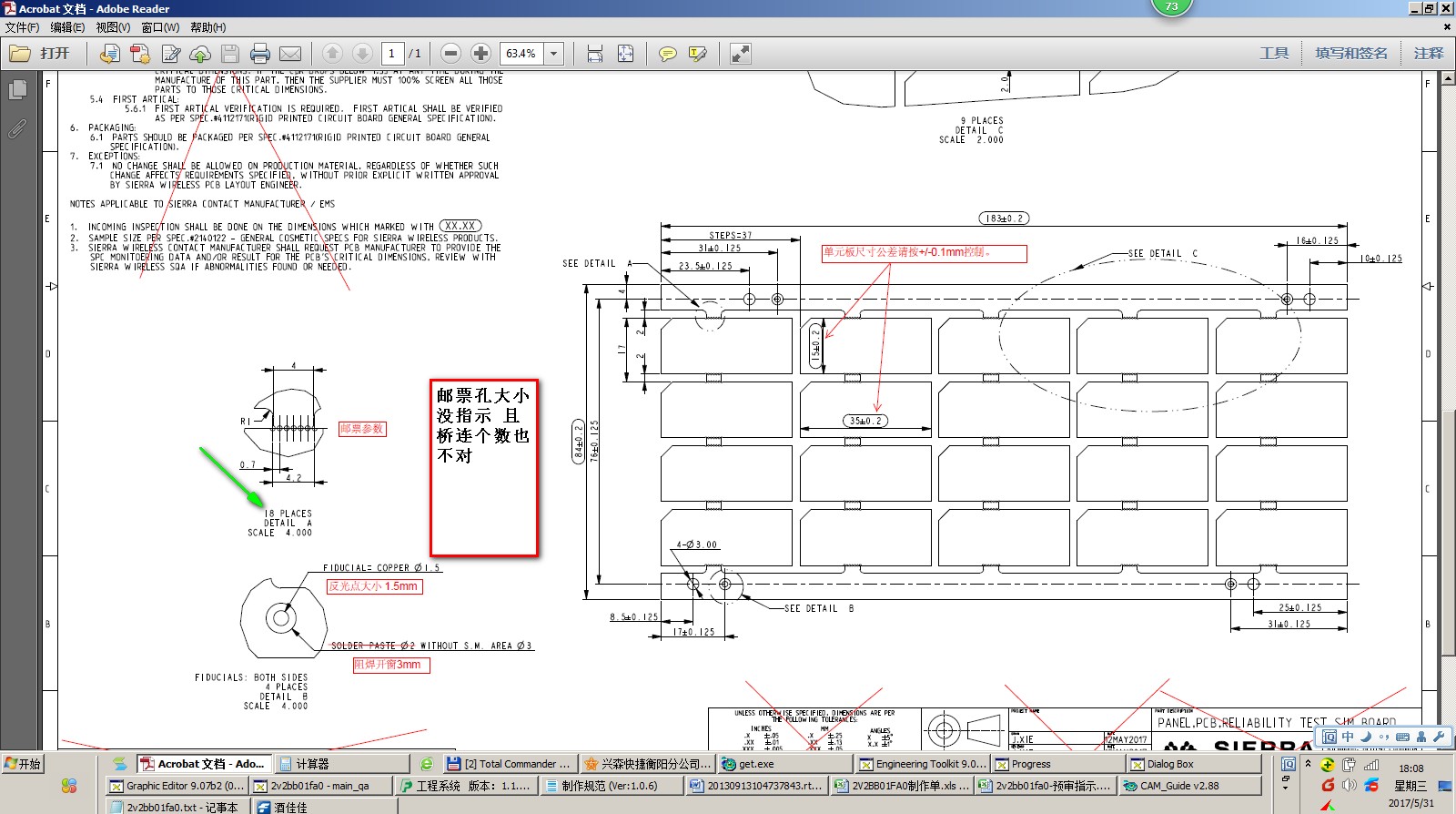The image size is (1456, 814).
Task: Click the 工程系统 taskbar button
Action: point(467,786)
